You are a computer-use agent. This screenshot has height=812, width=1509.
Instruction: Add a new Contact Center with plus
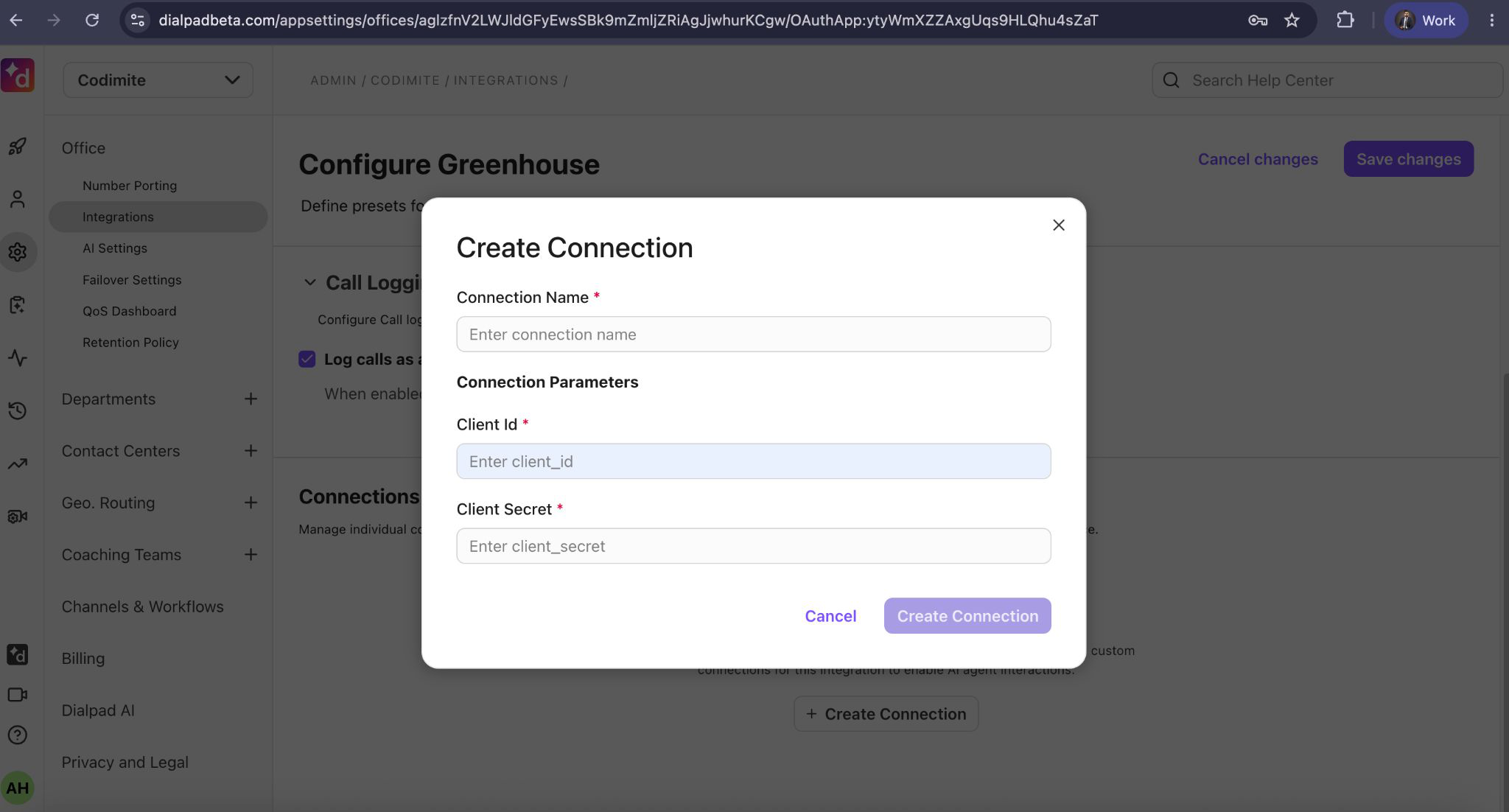click(251, 450)
